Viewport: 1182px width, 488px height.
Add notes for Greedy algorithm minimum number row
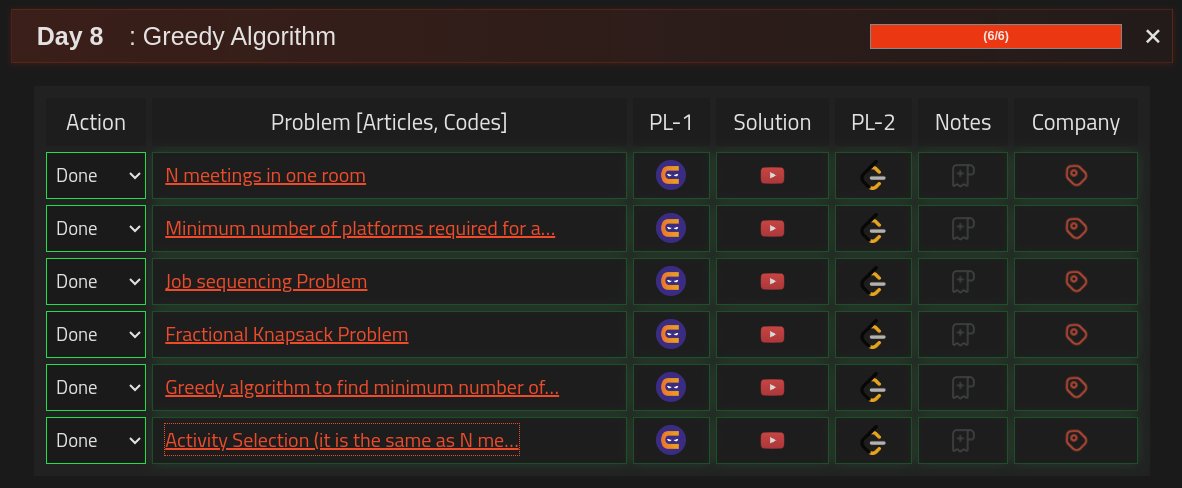click(x=963, y=386)
